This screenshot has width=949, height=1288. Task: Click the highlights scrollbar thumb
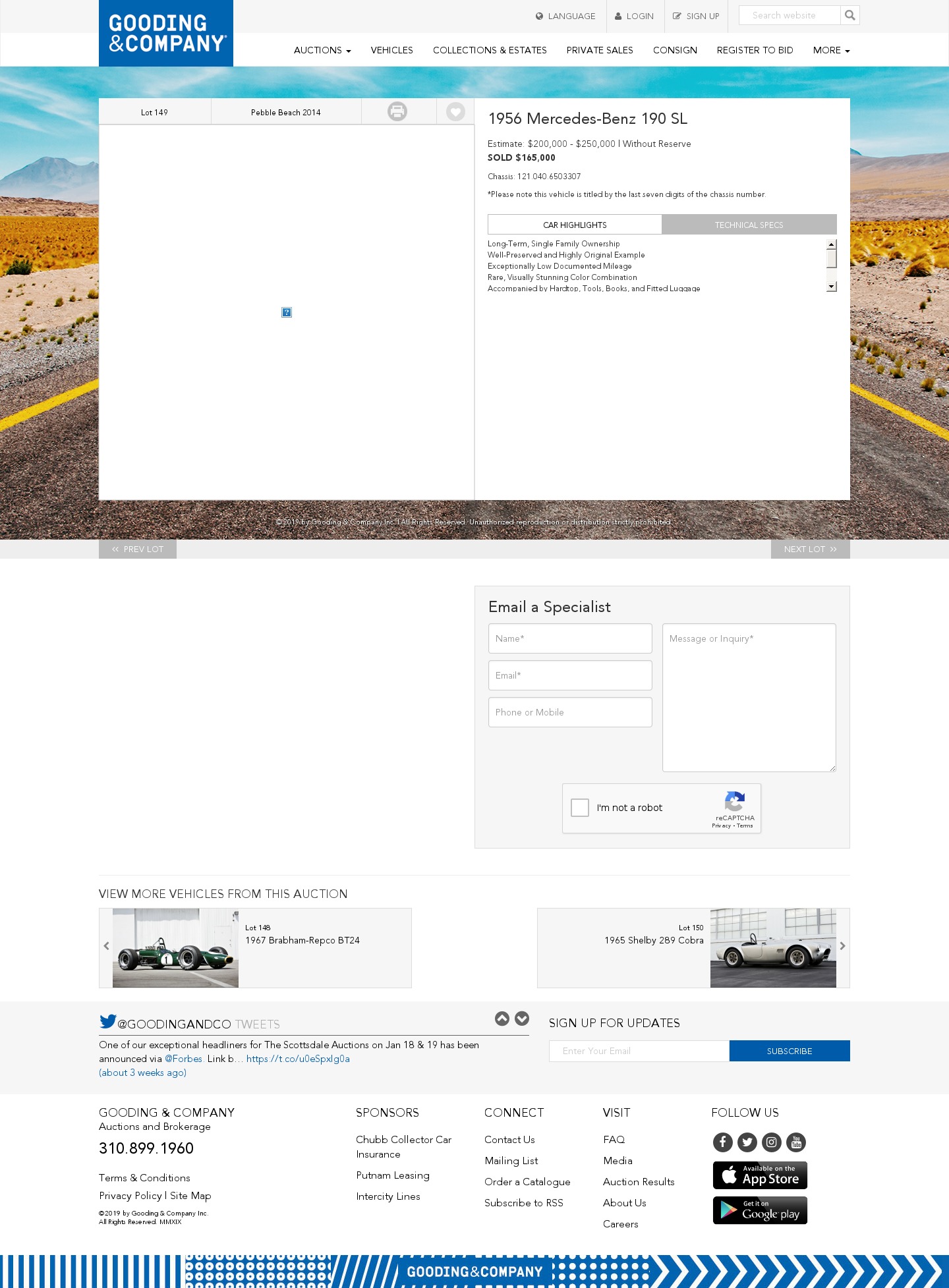point(832,259)
